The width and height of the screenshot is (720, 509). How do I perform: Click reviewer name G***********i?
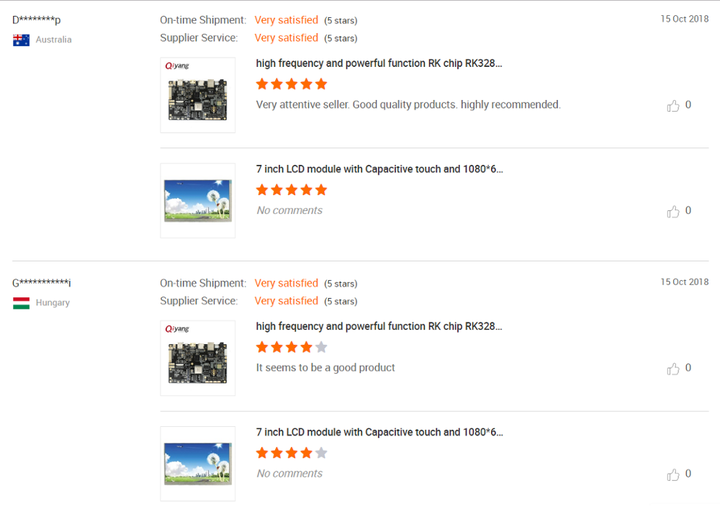point(41,283)
